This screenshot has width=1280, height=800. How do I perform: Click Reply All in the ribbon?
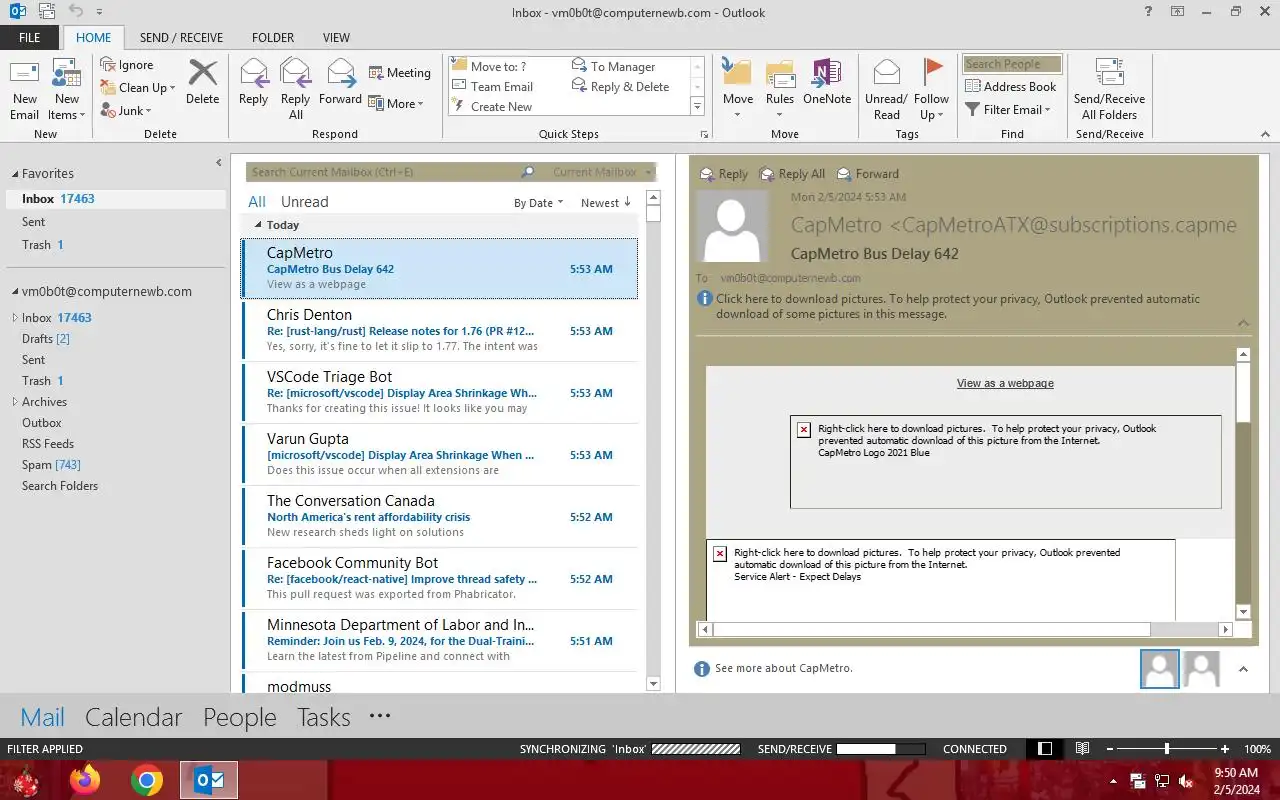(x=295, y=89)
